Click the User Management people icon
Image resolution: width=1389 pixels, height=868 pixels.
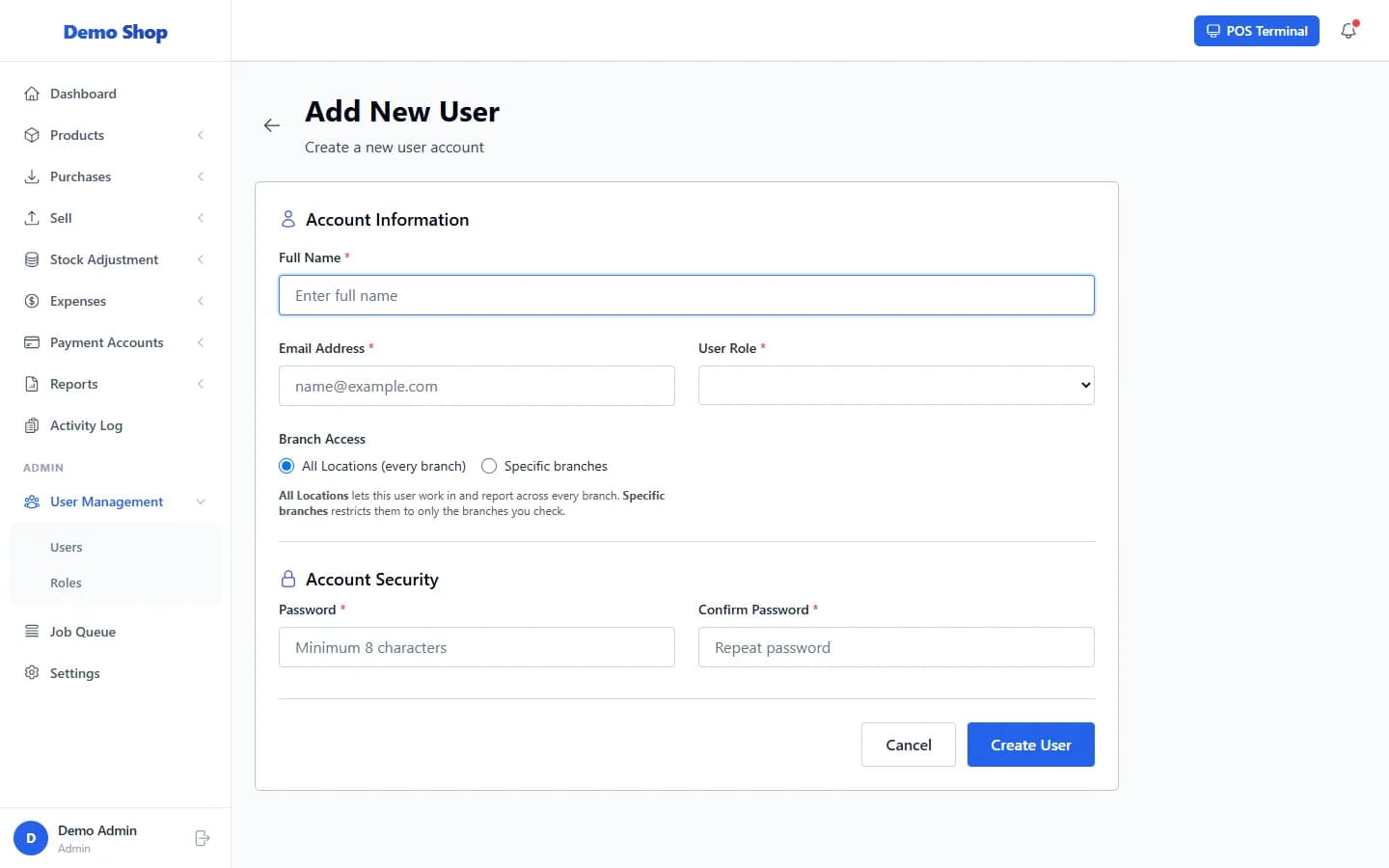pyautogui.click(x=32, y=502)
